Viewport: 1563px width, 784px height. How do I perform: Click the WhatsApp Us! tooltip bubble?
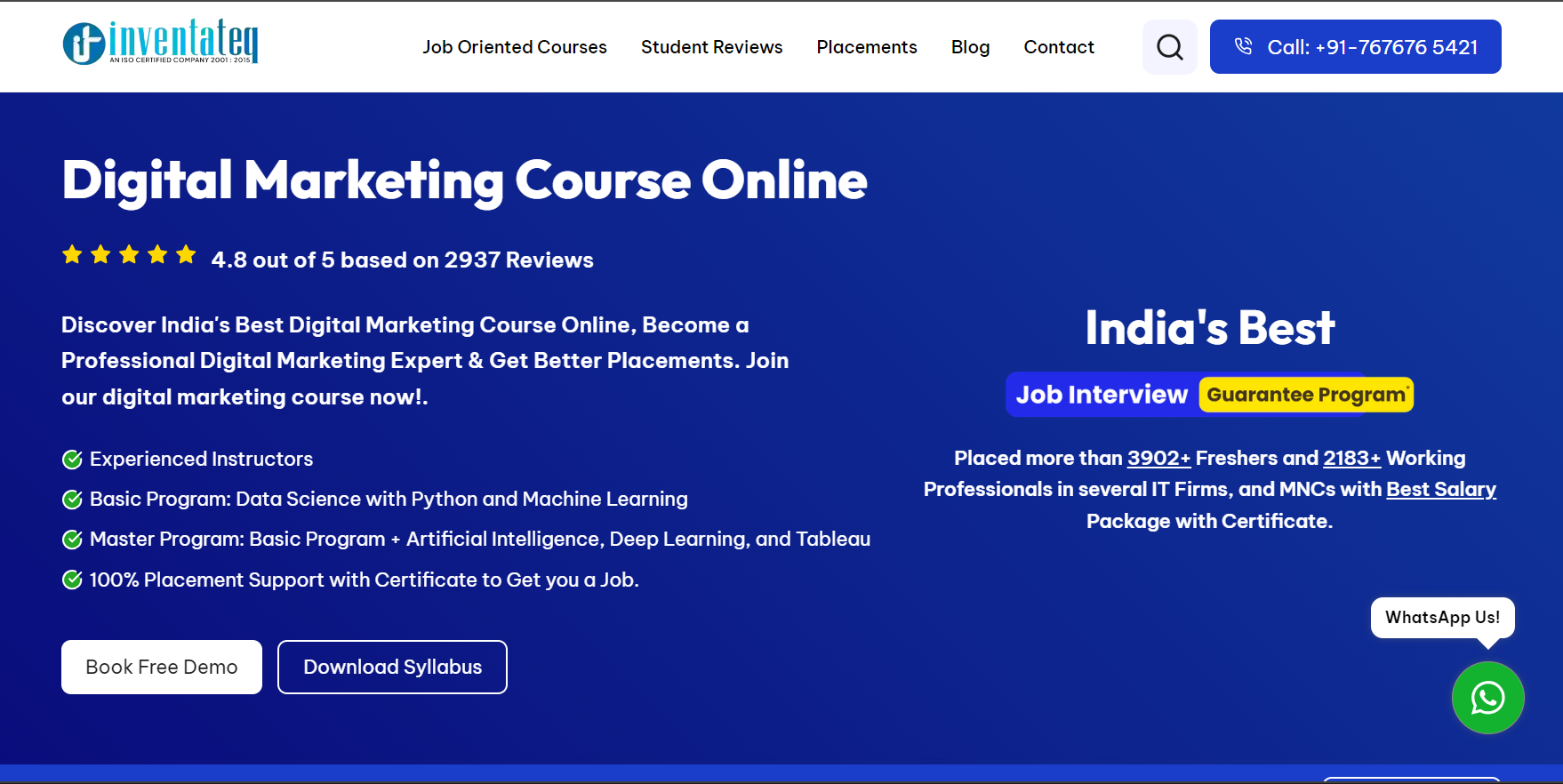click(x=1442, y=618)
